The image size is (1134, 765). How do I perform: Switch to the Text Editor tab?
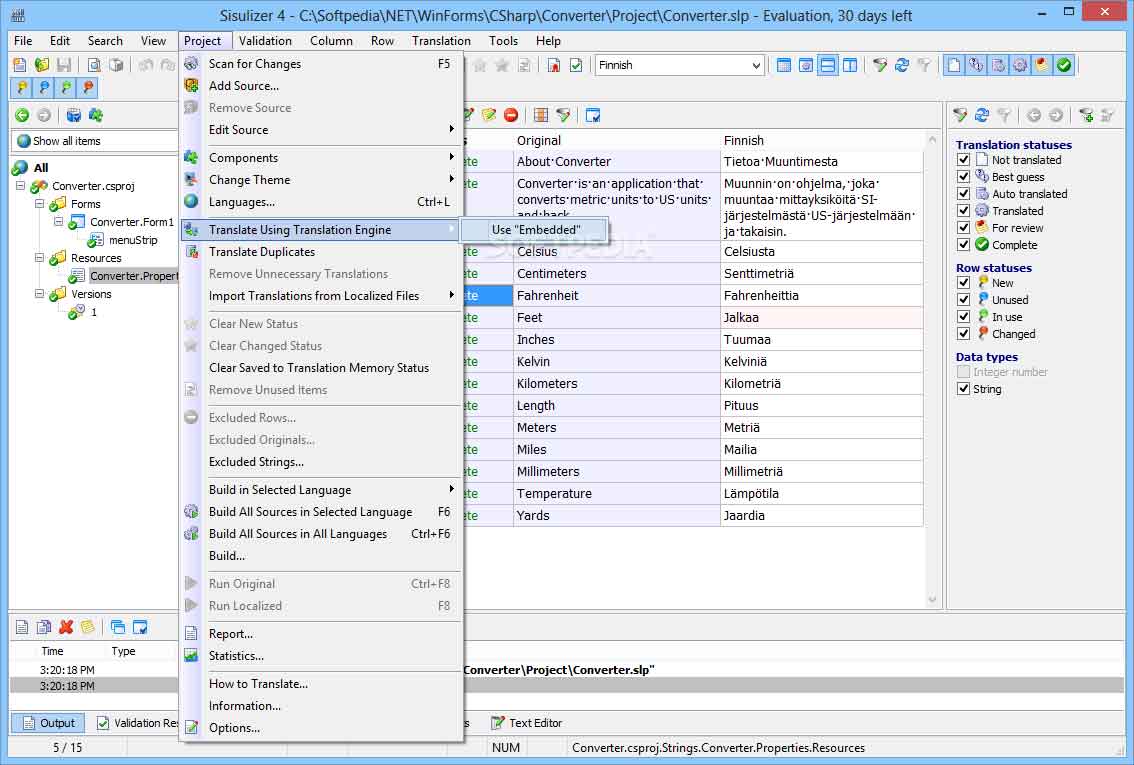pos(535,723)
